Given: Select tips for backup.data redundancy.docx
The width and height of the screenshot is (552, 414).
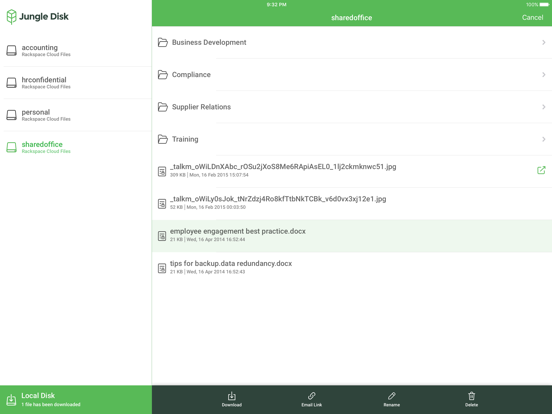Looking at the screenshot, I should click(352, 268).
